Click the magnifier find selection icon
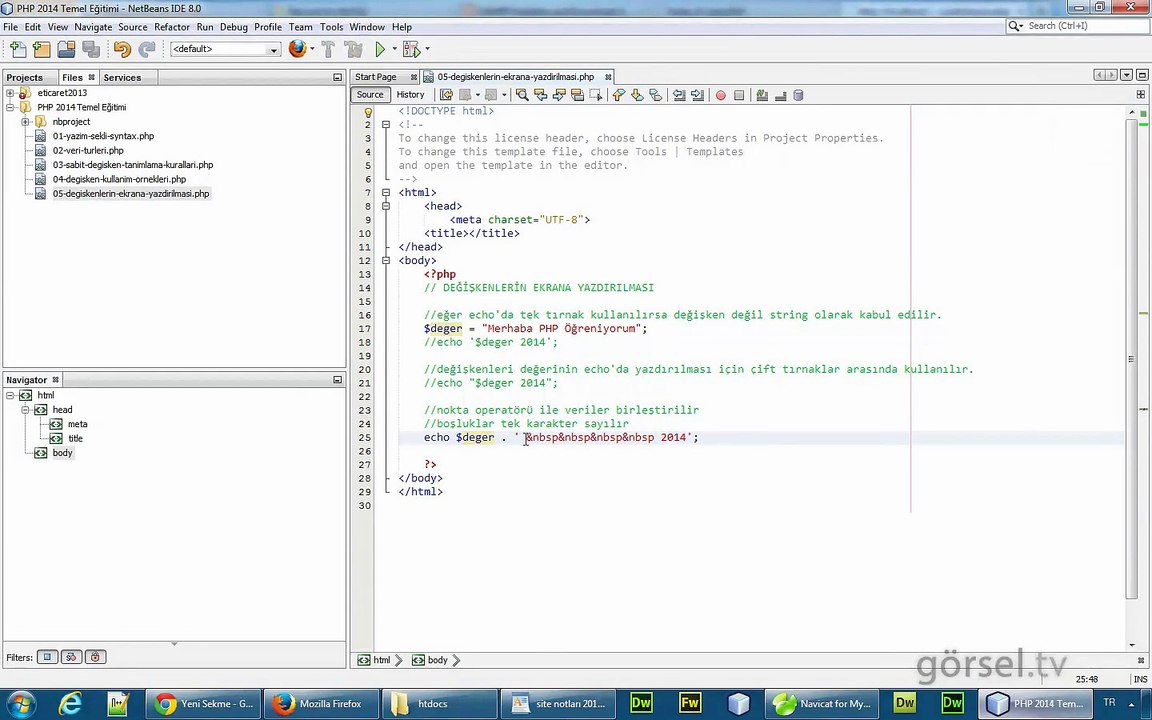The image size is (1152, 720). 522,95
